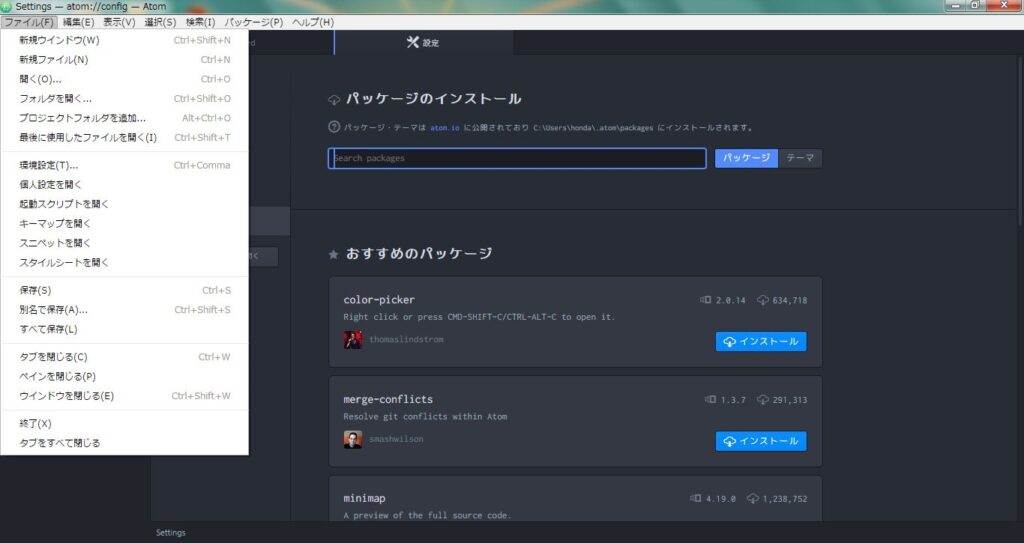Choose 新規ファイル(N) menu entry

pyautogui.click(x=125, y=59)
